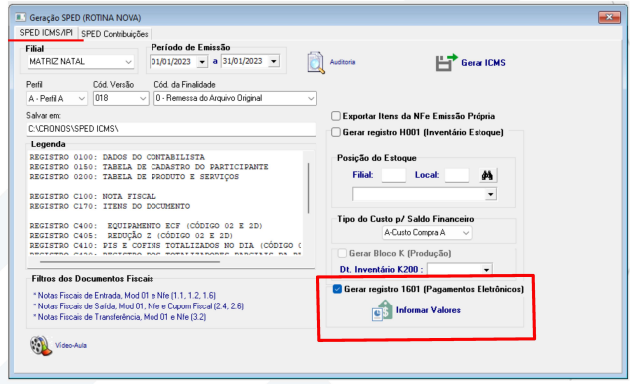Open the Posição do Estoque combo box
The height and width of the screenshot is (384, 642).
coord(424,194)
